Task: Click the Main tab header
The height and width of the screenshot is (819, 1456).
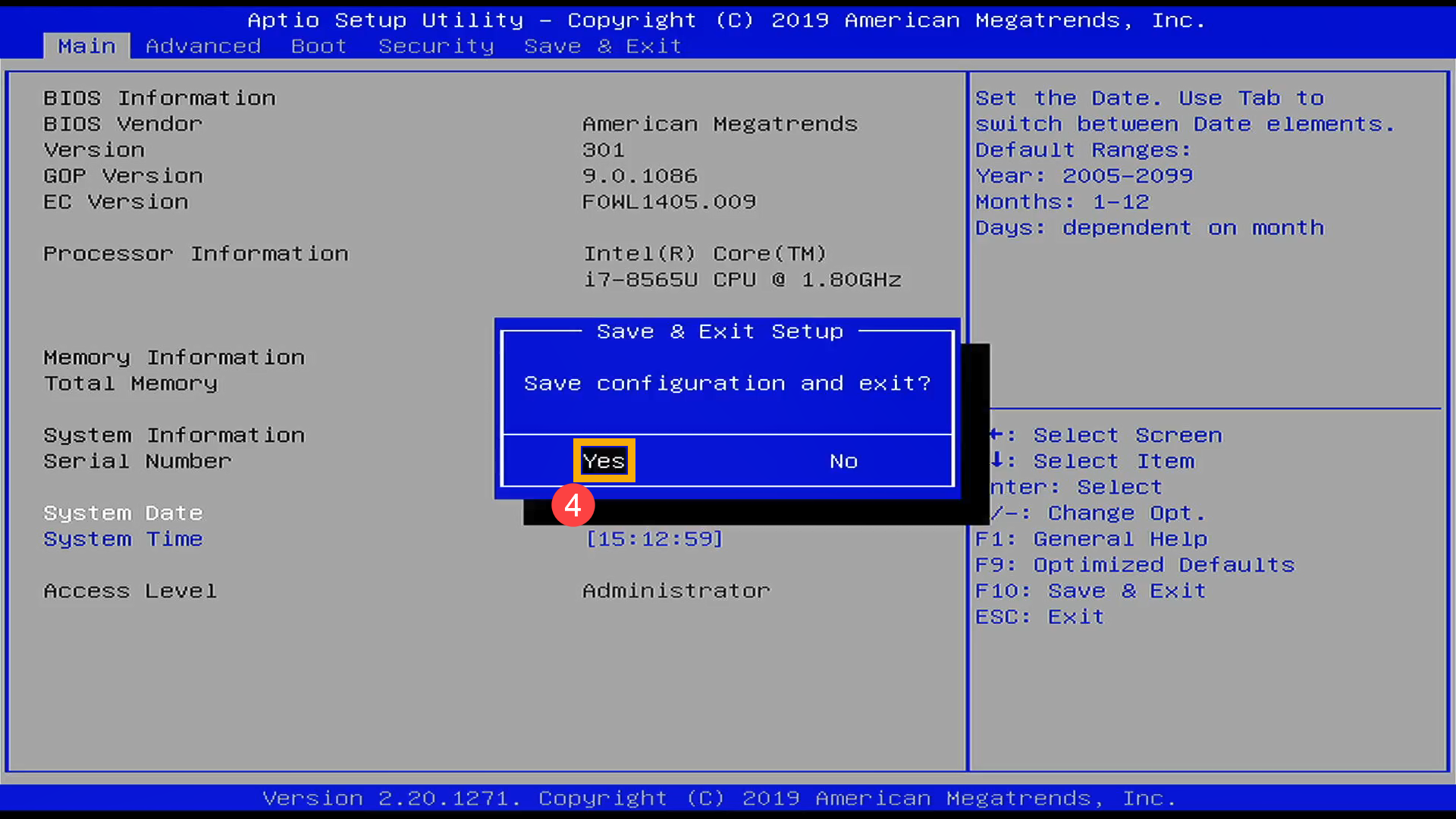Action: coord(87,46)
